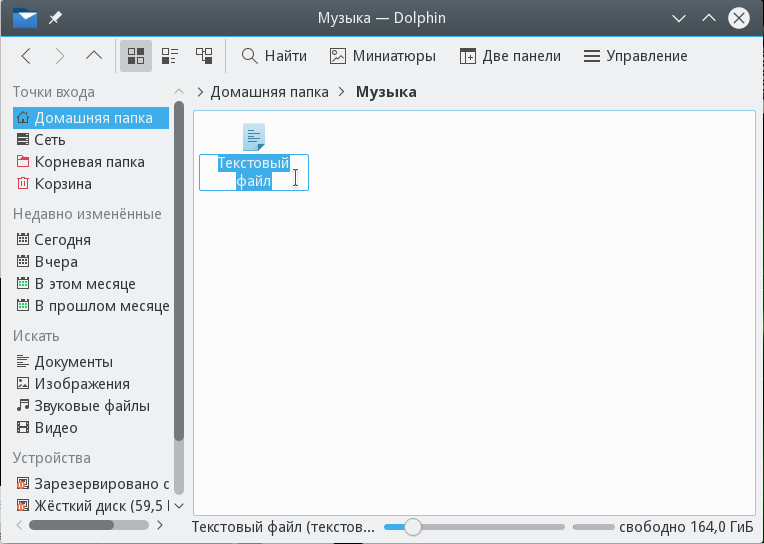
Task: Open the Найти search tool
Action: (x=275, y=56)
